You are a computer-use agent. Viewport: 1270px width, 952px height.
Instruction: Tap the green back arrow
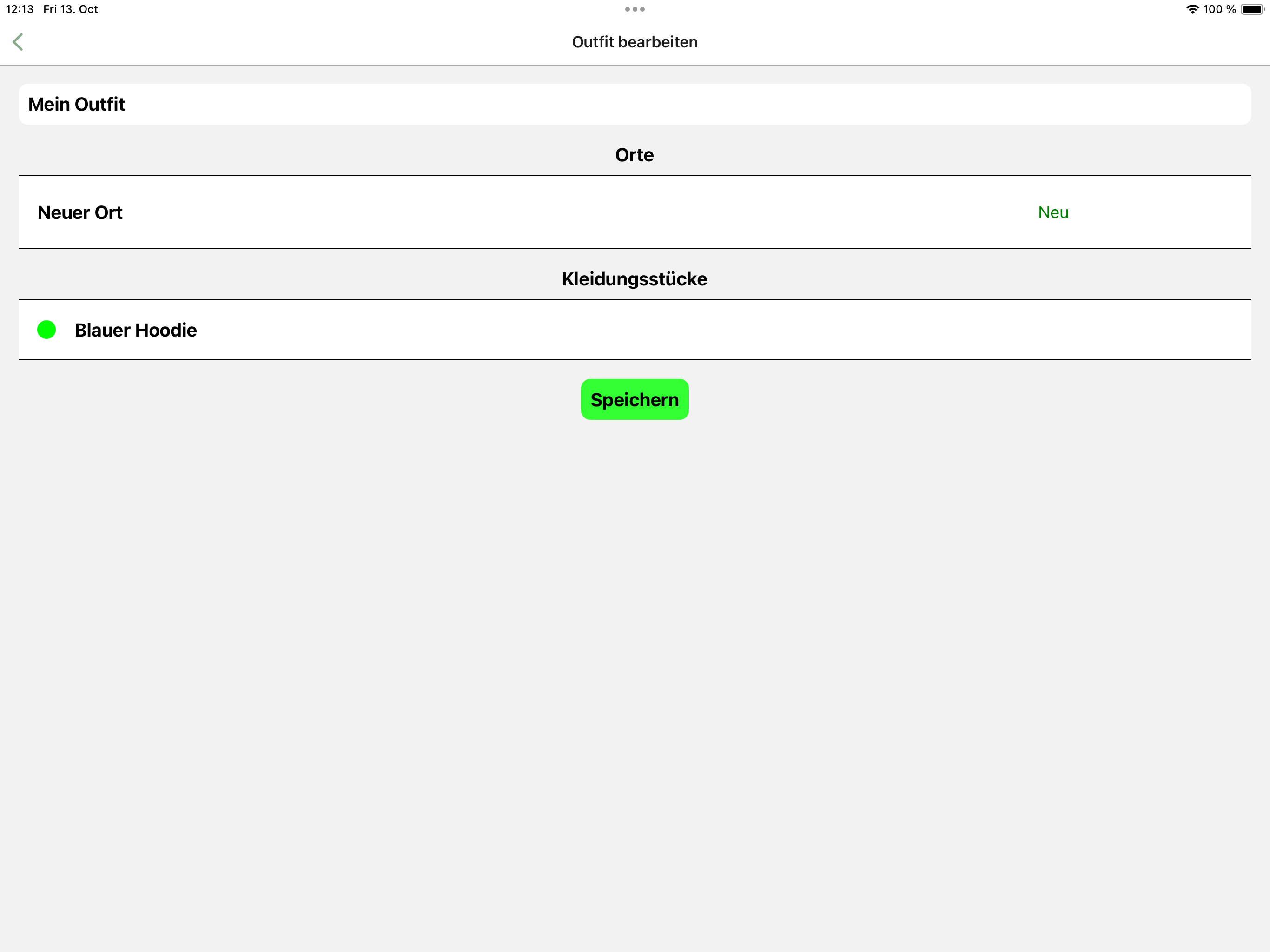point(18,42)
